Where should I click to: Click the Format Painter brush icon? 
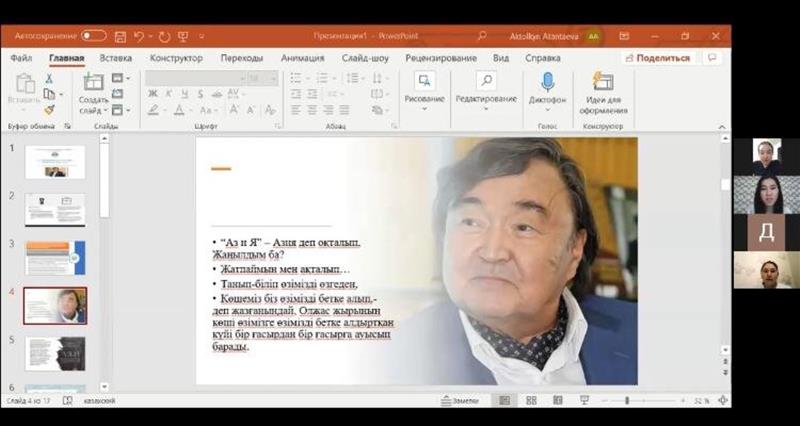click(x=49, y=110)
